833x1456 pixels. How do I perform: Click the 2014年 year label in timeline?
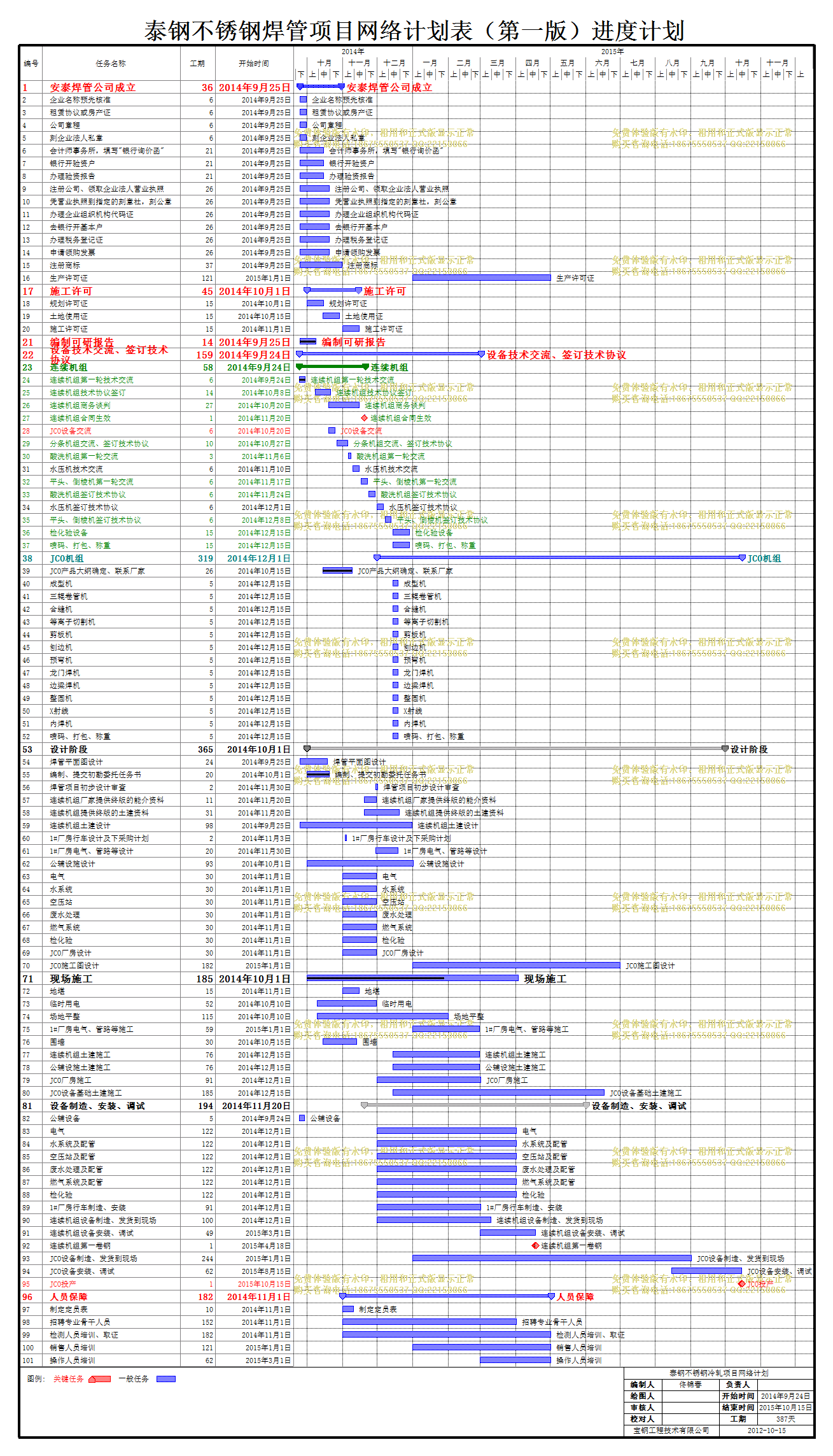pyautogui.click(x=353, y=52)
